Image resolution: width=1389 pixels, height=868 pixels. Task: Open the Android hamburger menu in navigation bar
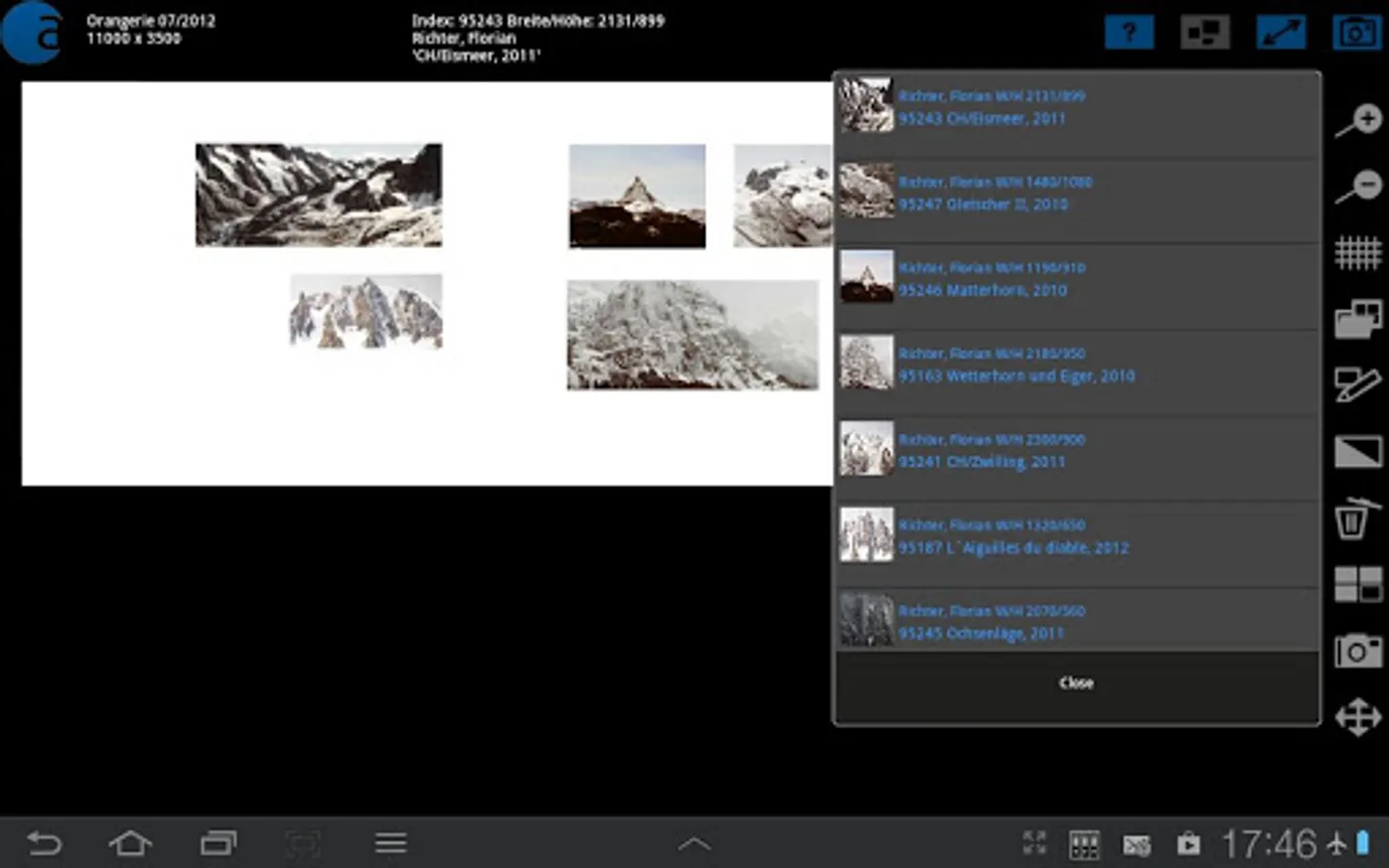[x=391, y=844]
